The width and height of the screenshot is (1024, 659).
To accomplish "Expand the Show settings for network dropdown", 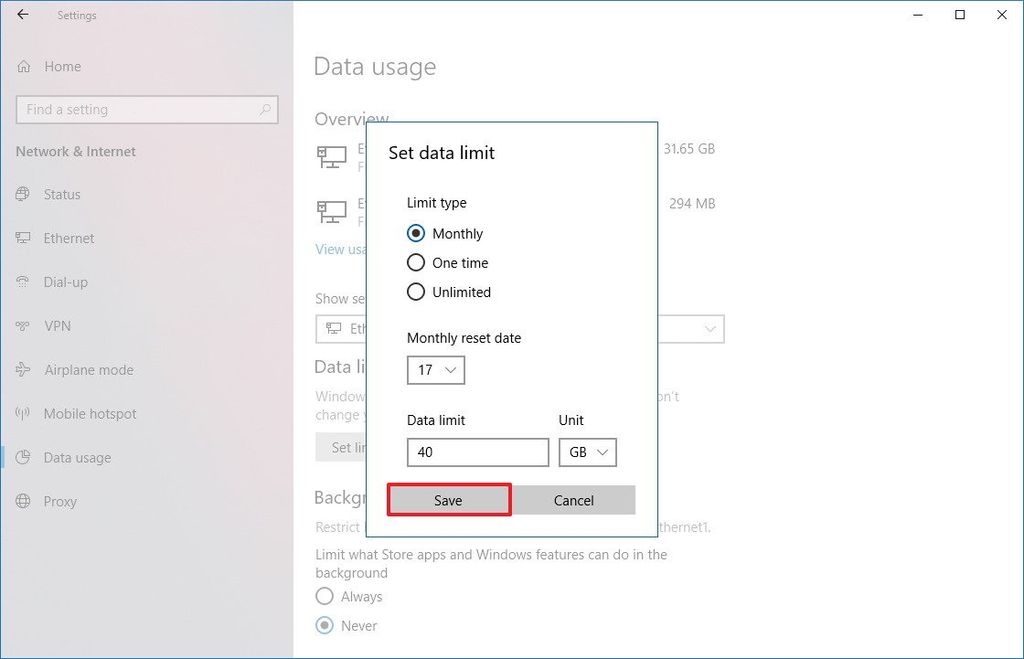I will click(710, 329).
